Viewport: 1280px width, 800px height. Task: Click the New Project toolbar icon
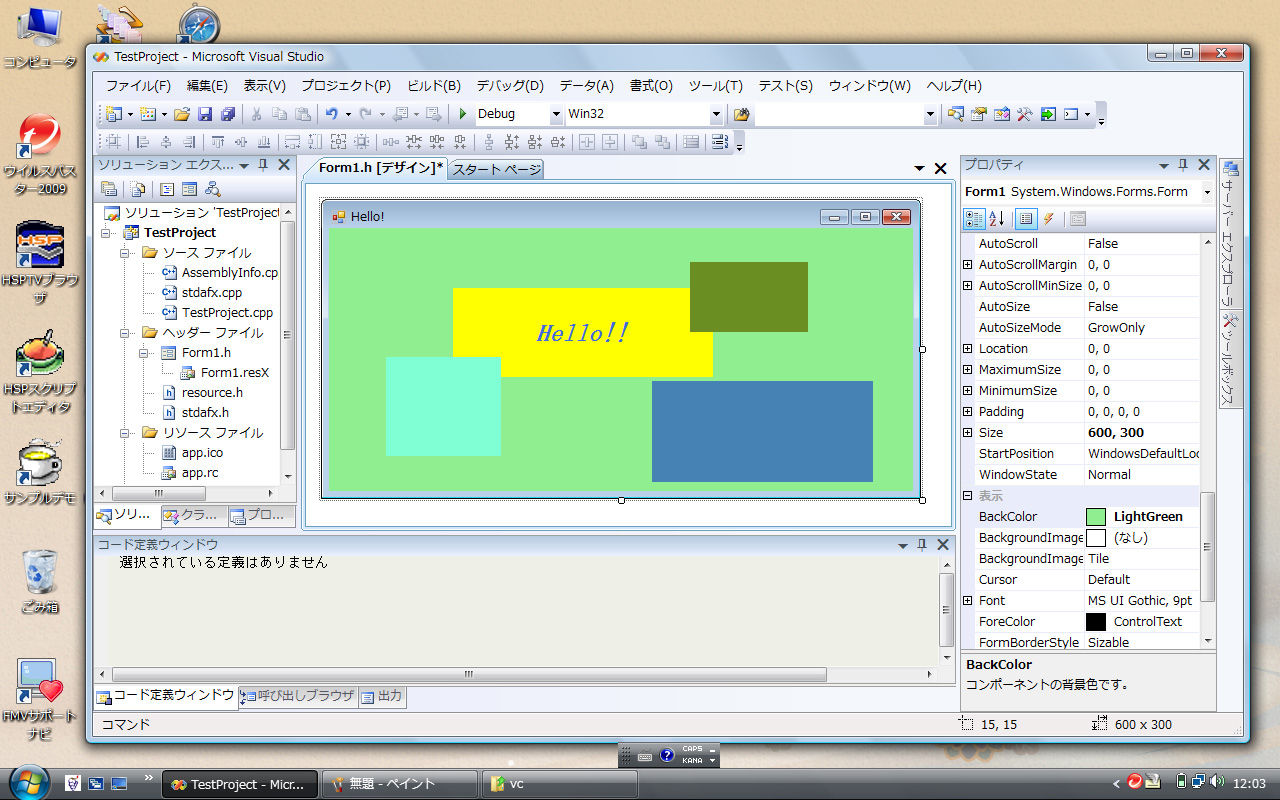click(x=112, y=114)
